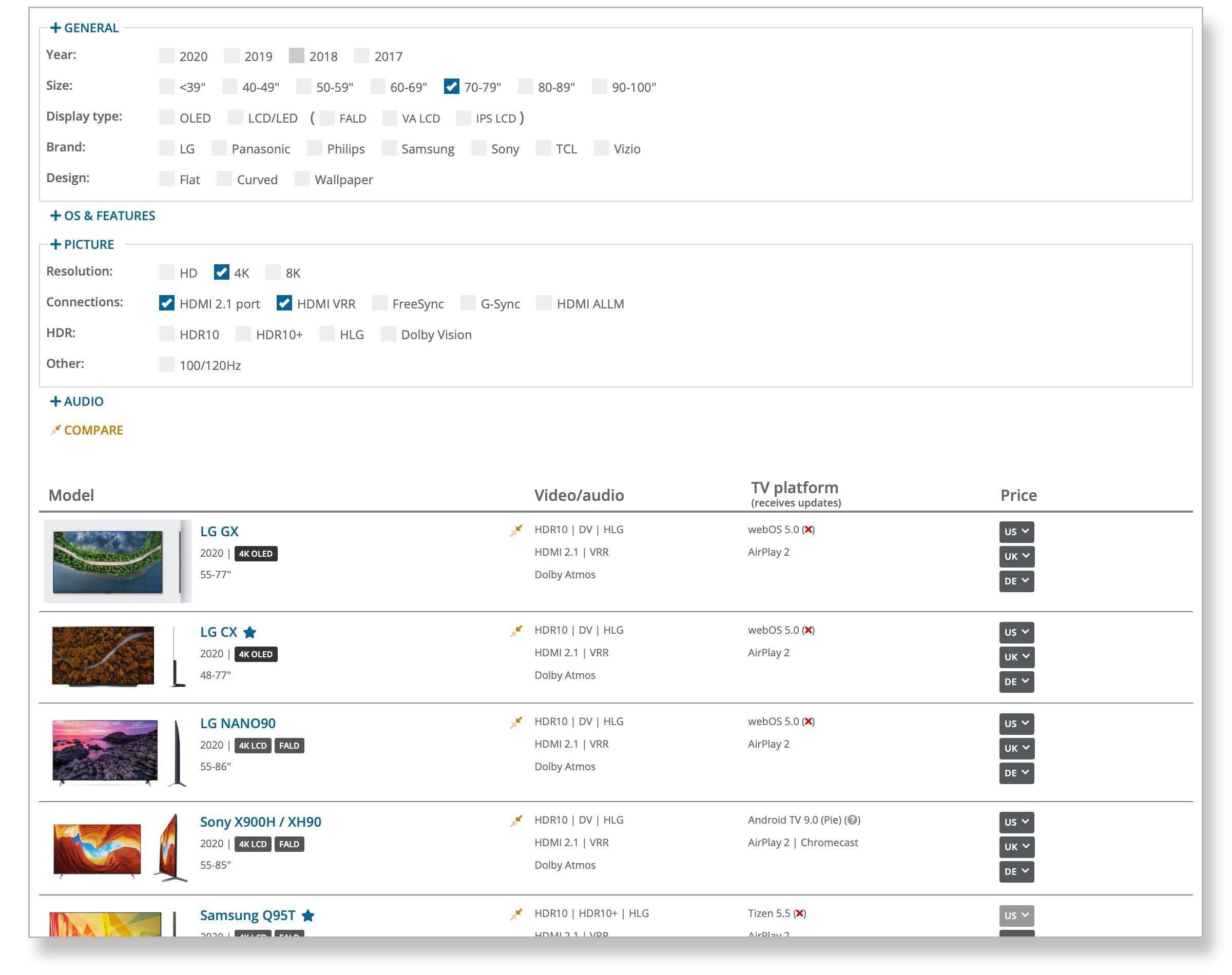Viewport: 1232px width, 975px height.
Task: Expand the AUDIO filter section
Action: [x=77, y=401]
